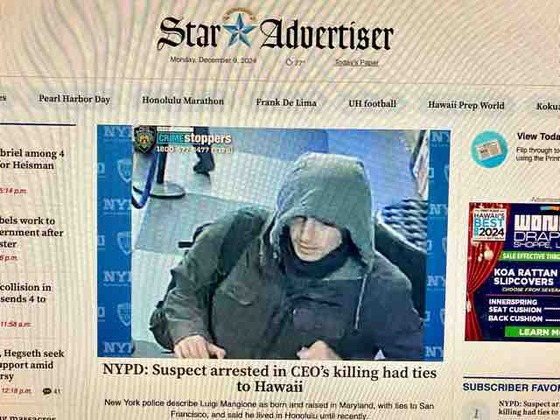The image size is (560, 420).
Task: Open the Heisman finalist sidebar story
Action: click(32, 159)
